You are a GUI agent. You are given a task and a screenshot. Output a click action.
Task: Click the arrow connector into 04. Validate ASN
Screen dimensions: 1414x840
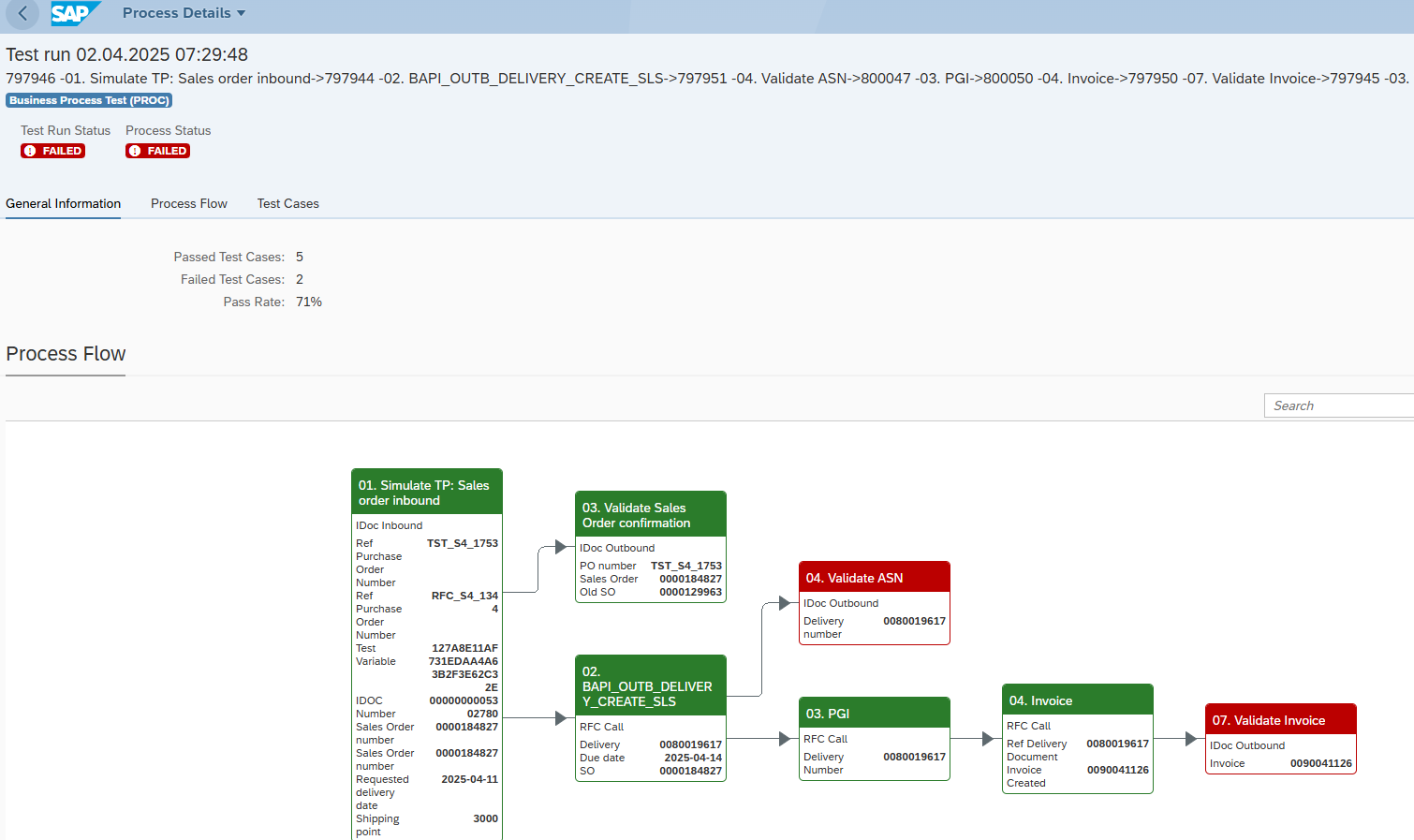784,603
